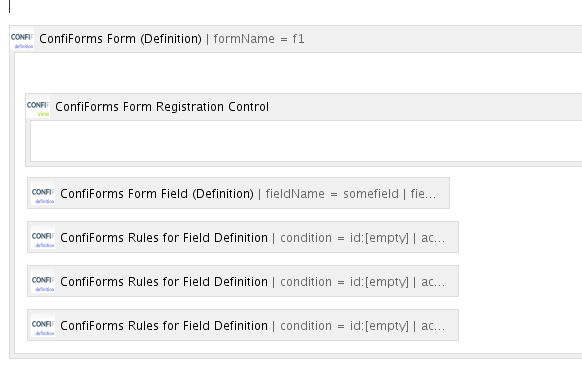The height and width of the screenshot is (378, 582).
Task: Select the ConfiForms Form Registration Control icon
Action: [x=38, y=107]
